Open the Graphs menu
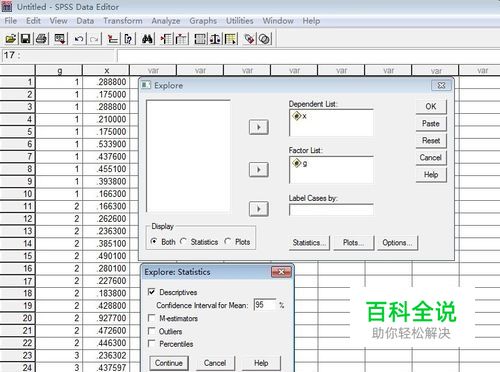This screenshot has width=500, height=372. pyautogui.click(x=203, y=21)
